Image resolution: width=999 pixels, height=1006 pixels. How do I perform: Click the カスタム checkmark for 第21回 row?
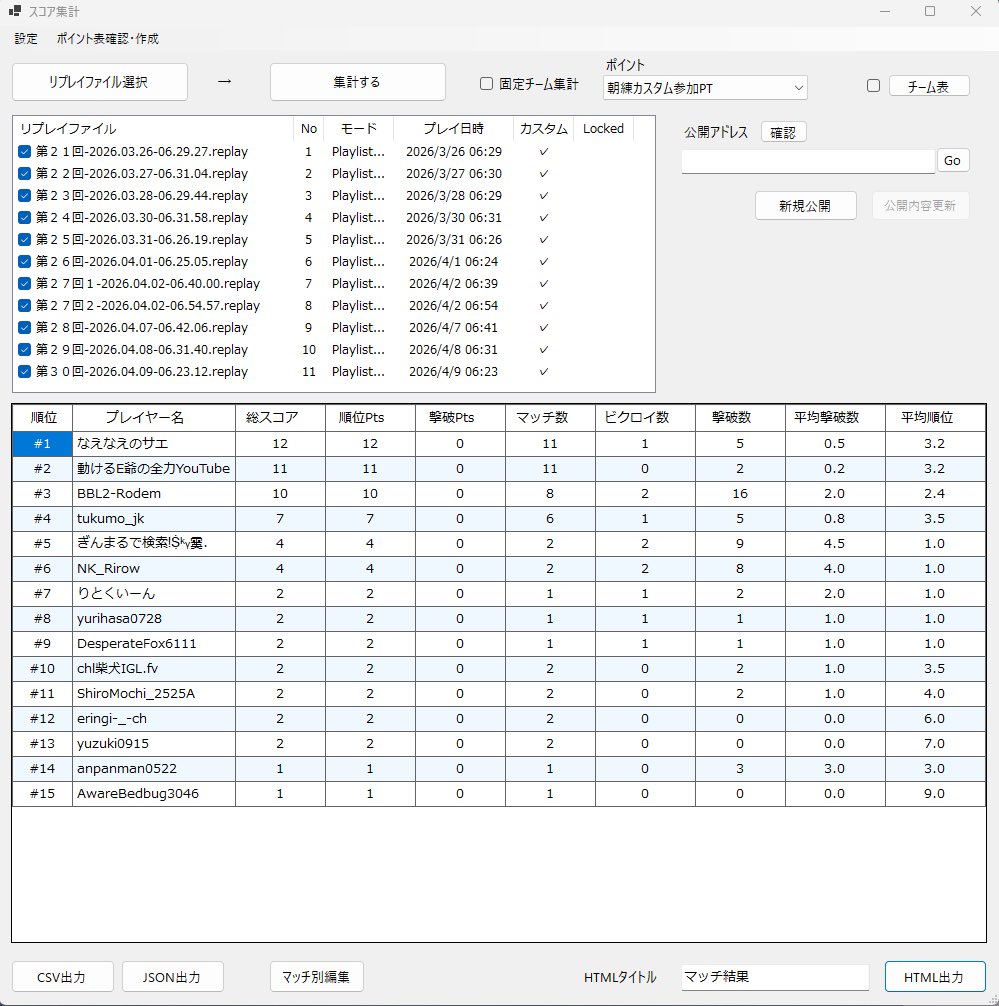click(x=543, y=152)
